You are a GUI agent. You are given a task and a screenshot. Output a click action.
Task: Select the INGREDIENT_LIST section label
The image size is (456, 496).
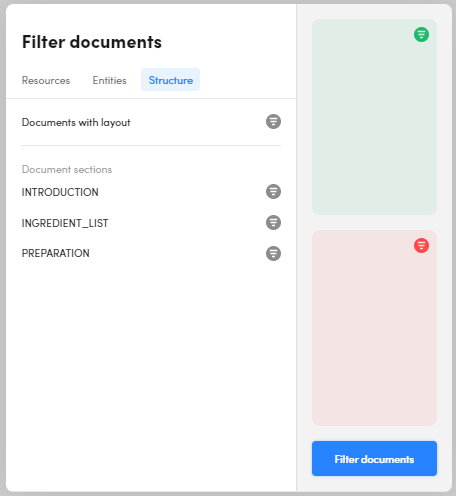coord(65,223)
